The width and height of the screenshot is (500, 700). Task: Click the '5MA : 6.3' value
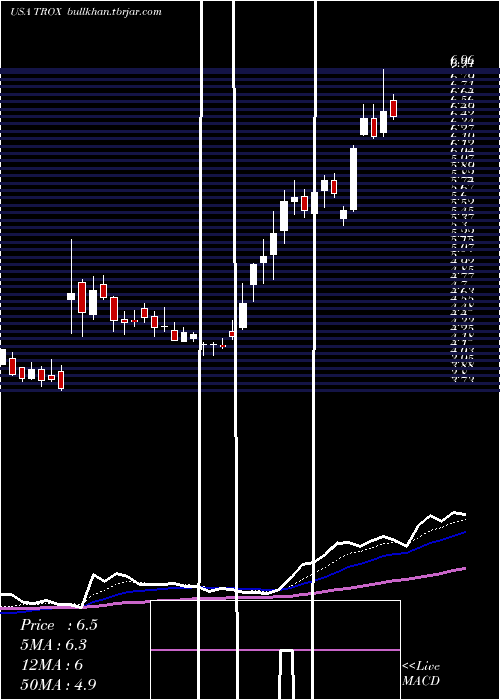click(54, 645)
